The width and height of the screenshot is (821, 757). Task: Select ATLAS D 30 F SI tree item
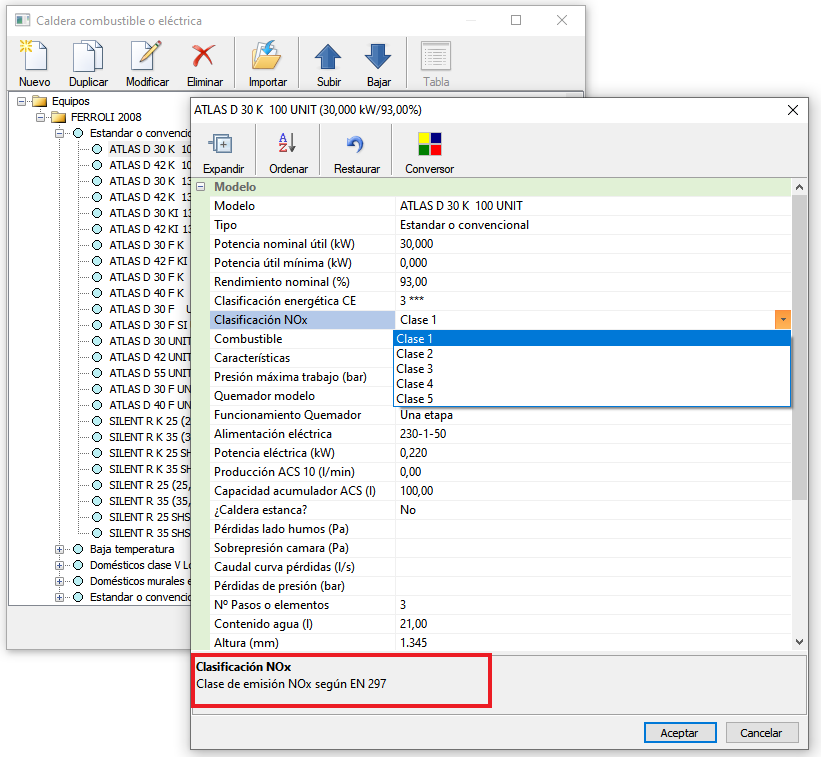[148, 325]
